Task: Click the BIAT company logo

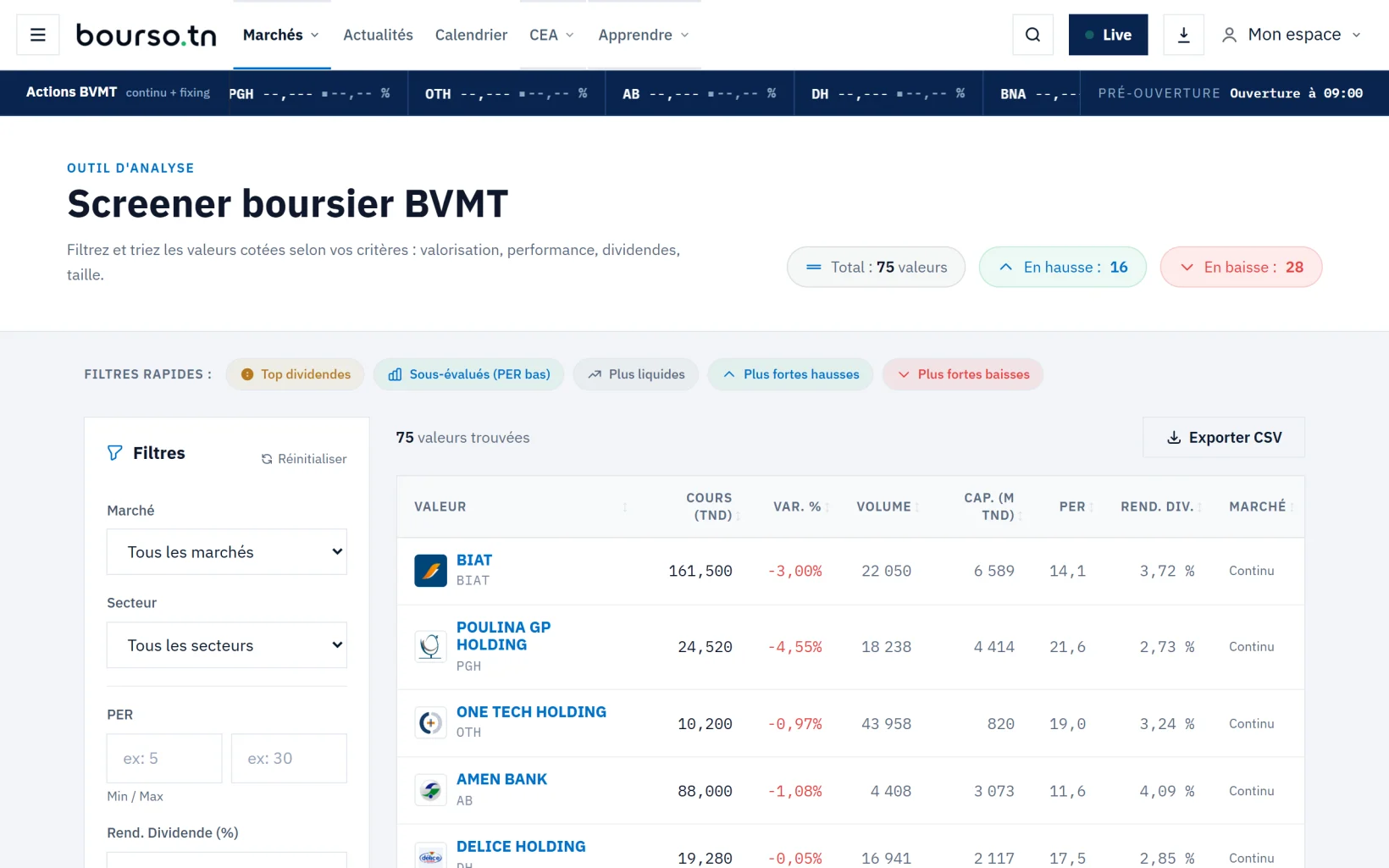Action: 430,571
